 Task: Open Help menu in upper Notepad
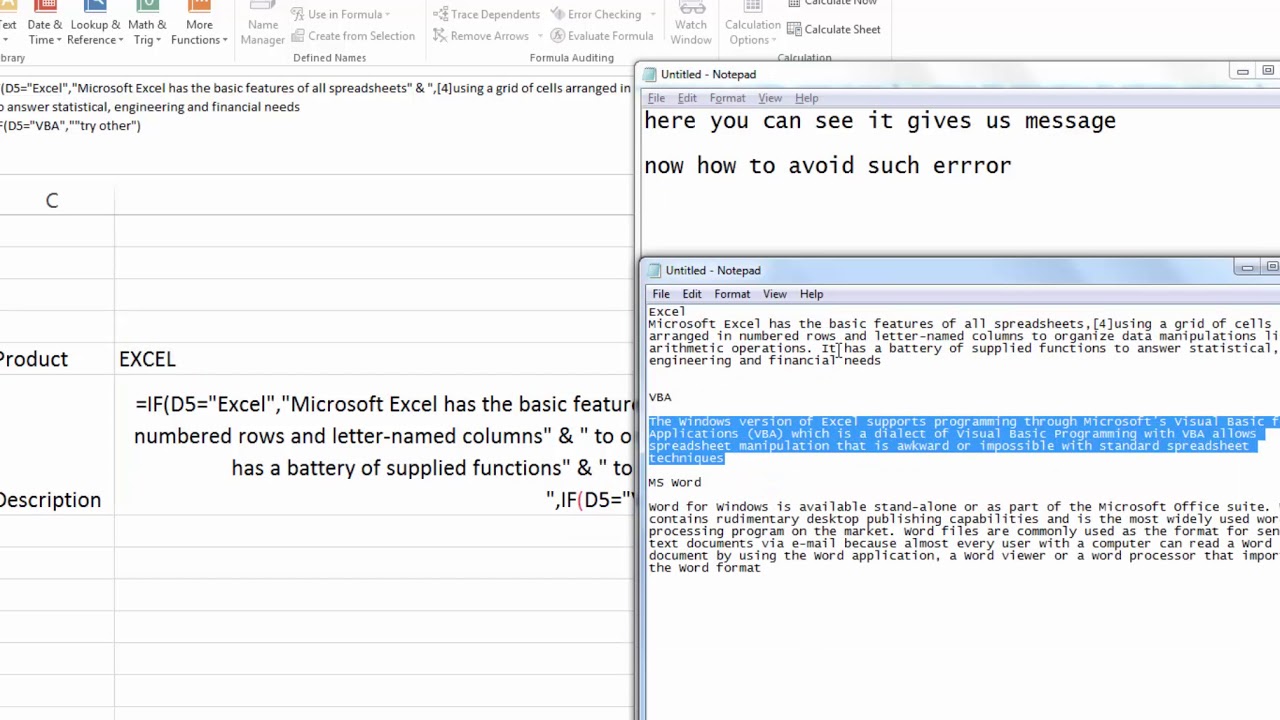point(806,98)
